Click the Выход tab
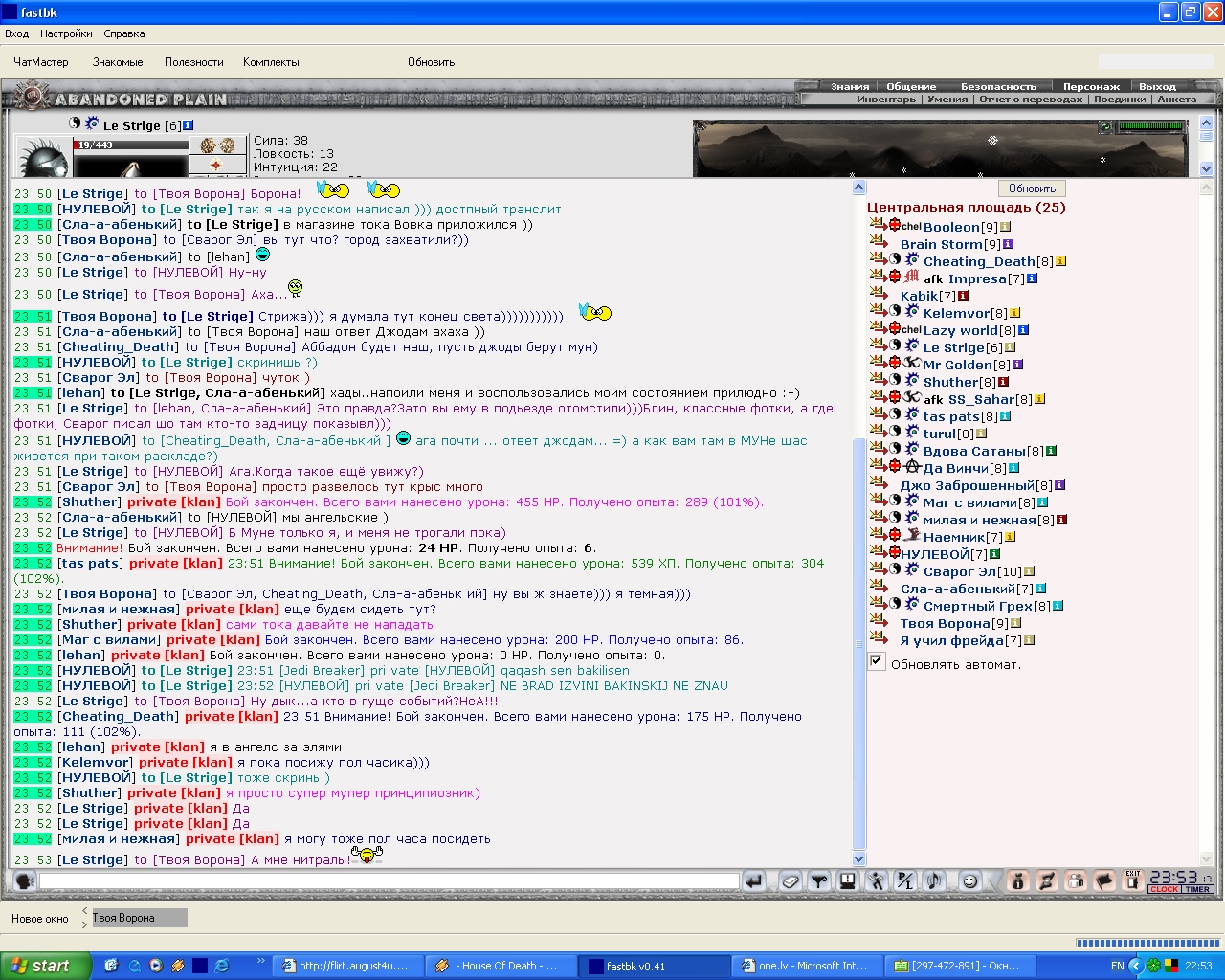 tap(1157, 86)
